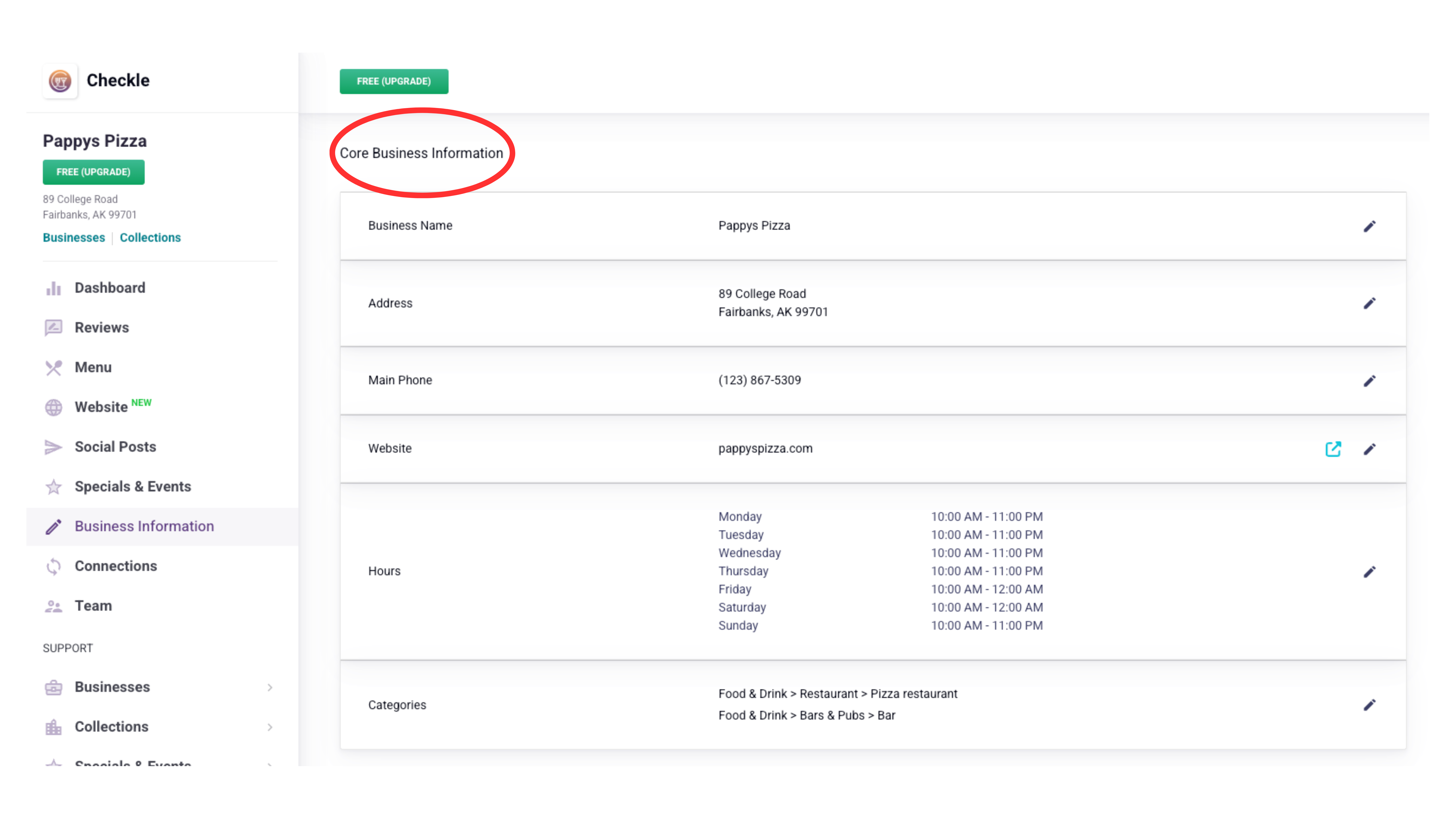The image size is (1456, 819).
Task: Click the Thursday hours entry
Action: (881, 571)
